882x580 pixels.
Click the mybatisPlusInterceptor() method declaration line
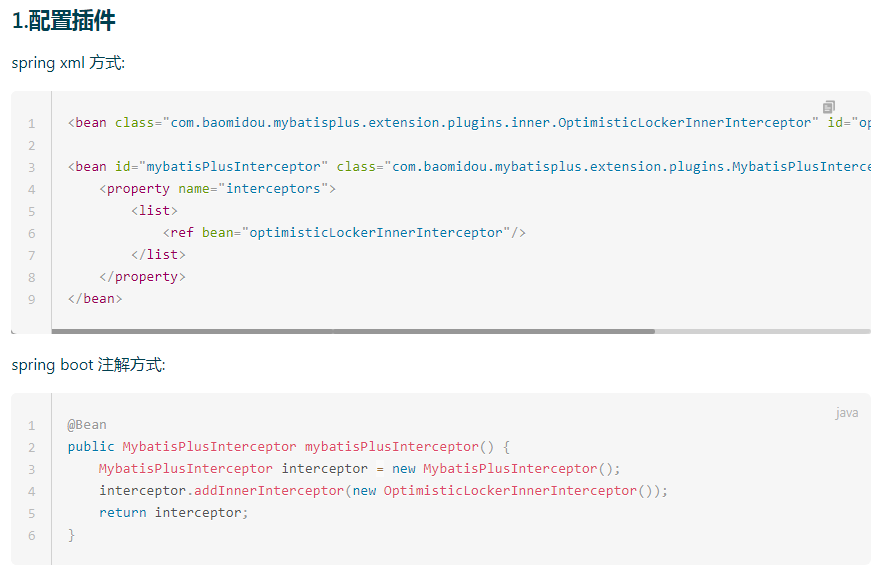pyautogui.click(x=289, y=447)
